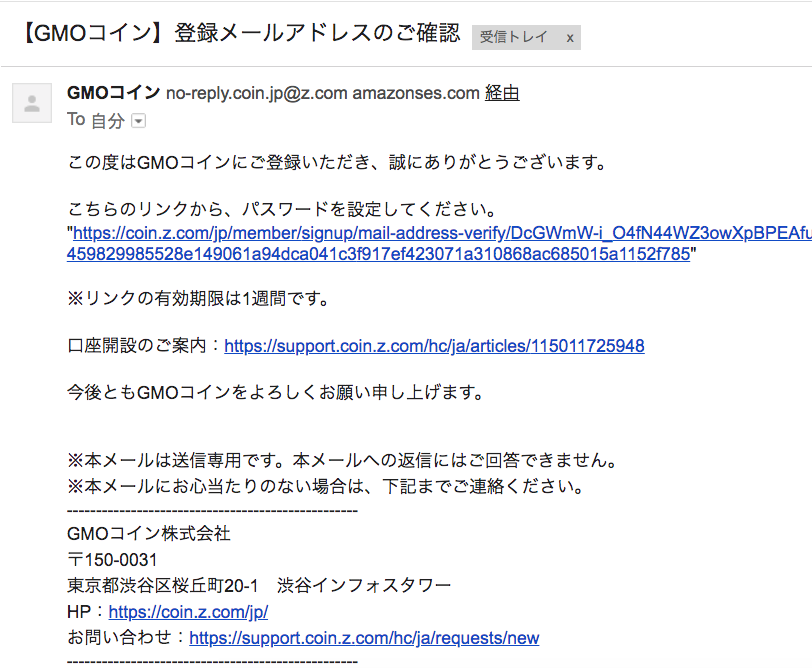Screen dimensions: 812x668
Task: Click the sender name GMOコイン
Action: tap(113, 93)
